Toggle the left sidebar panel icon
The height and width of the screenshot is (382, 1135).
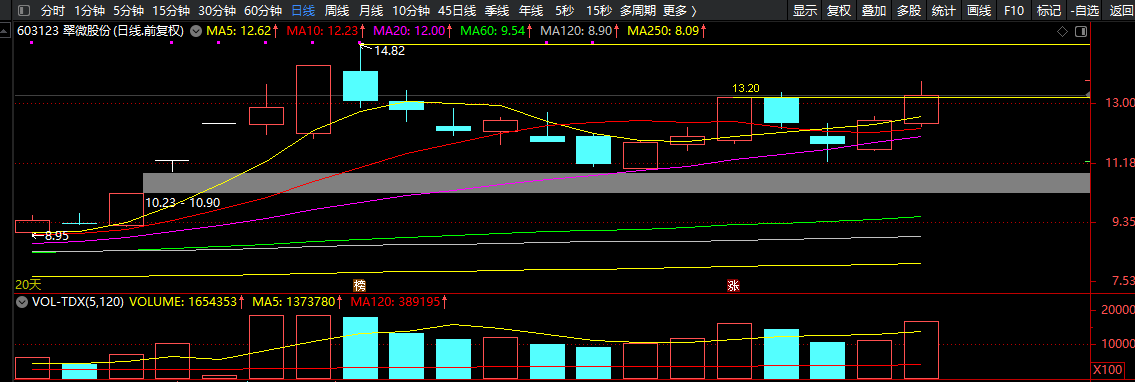click(24, 11)
